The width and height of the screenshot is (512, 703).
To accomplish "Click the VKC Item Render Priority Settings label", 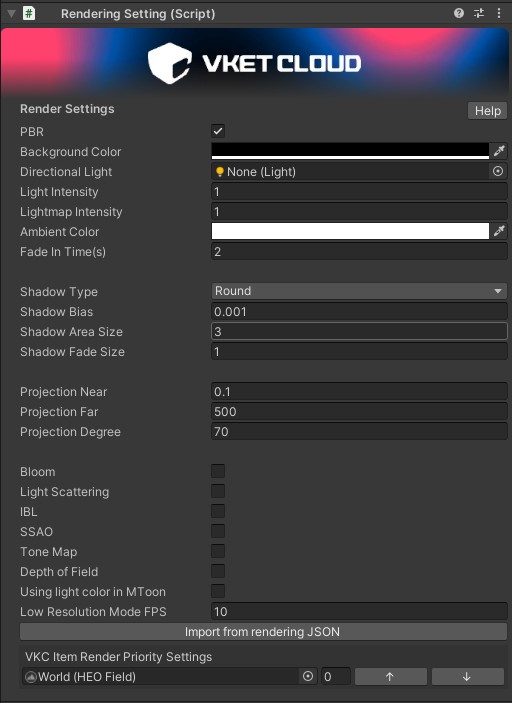I will click(x=119, y=657).
